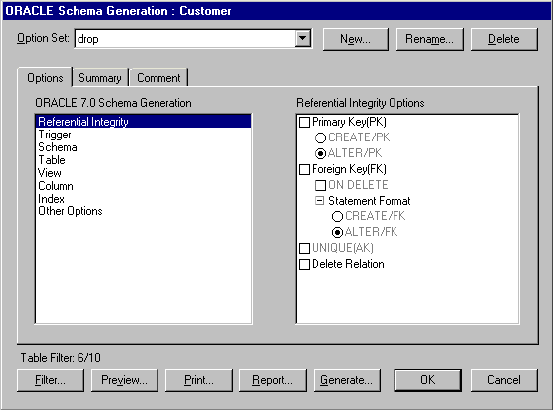Open the Option Set dropdown arrow
The image size is (553, 410).
pos(303,38)
